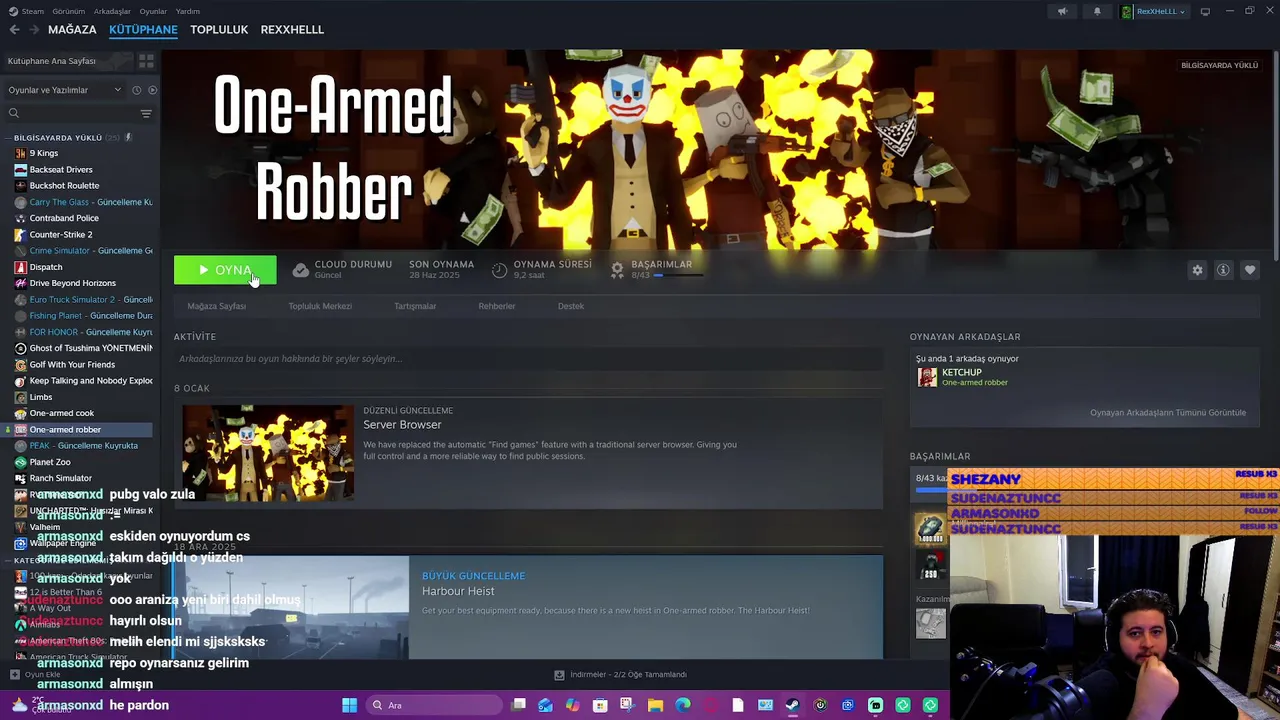Open the Server Browser news title
Screen dimensions: 1280x720
click(x=402, y=425)
